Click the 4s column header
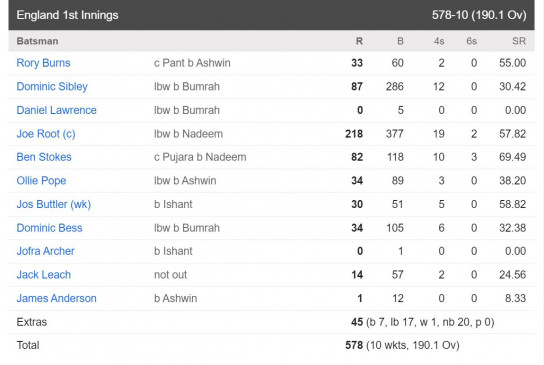 (x=439, y=41)
